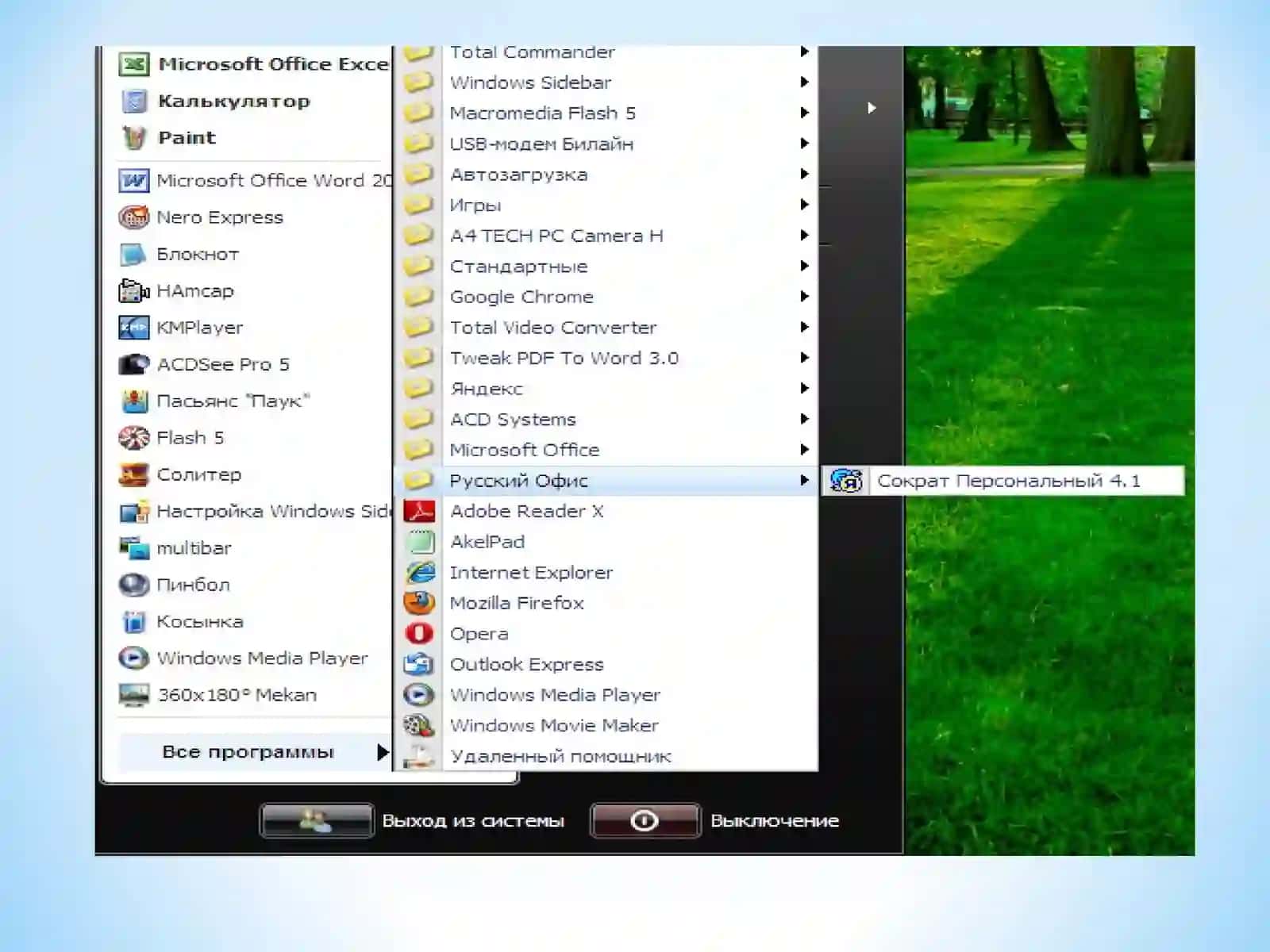Open Удаленный помощник
This screenshot has width=1270, height=952.
click(x=606, y=756)
